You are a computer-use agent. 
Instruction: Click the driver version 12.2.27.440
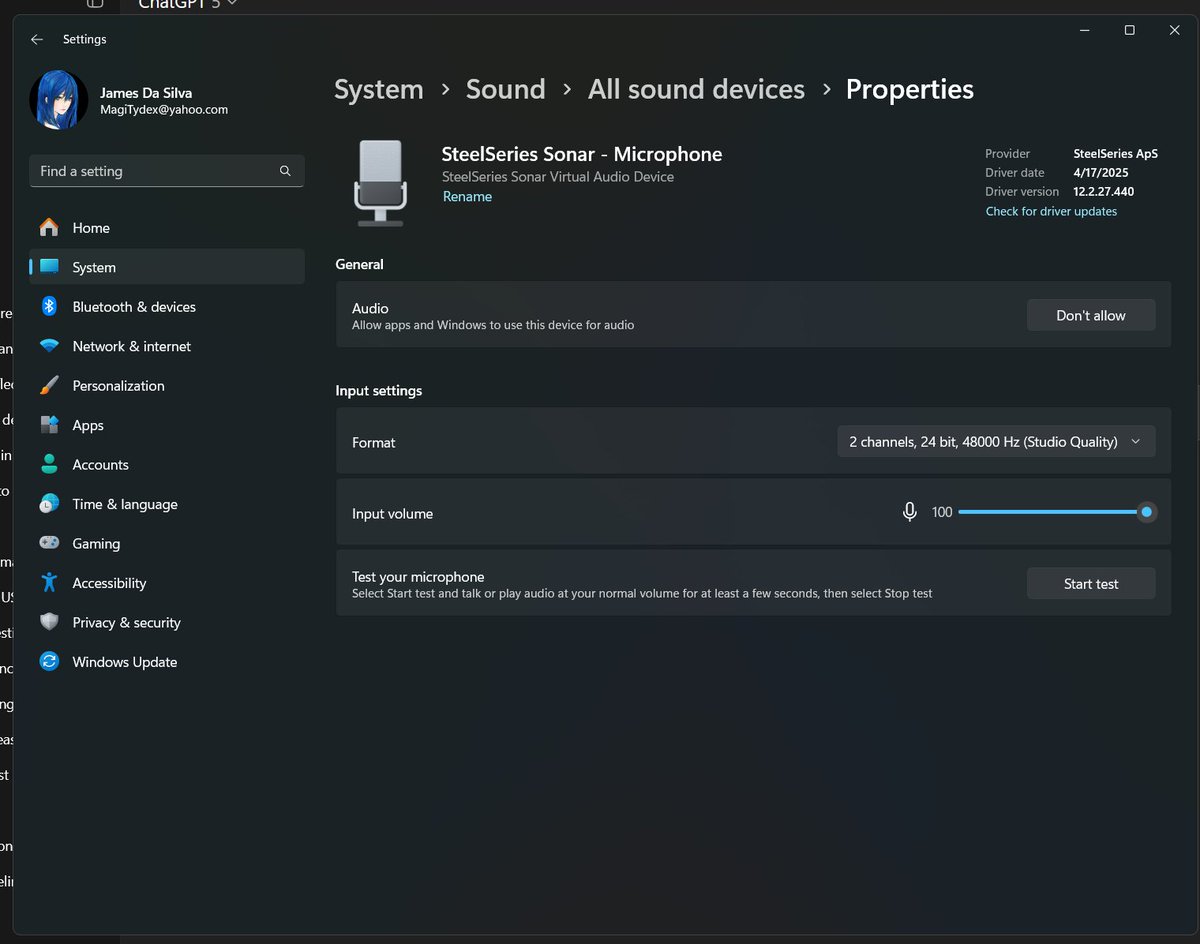(1104, 192)
